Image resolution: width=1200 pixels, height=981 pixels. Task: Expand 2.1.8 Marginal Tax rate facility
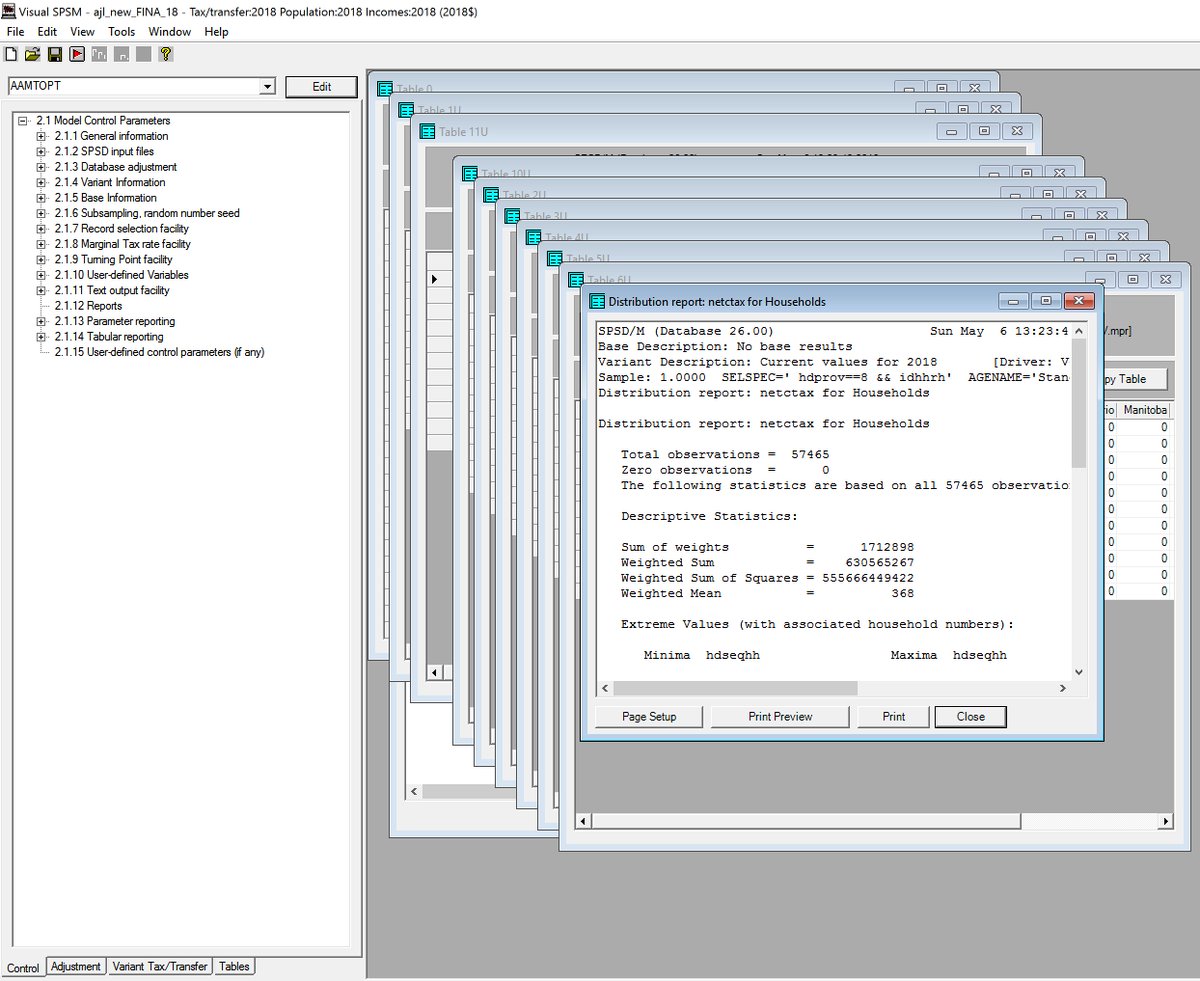[x=41, y=244]
